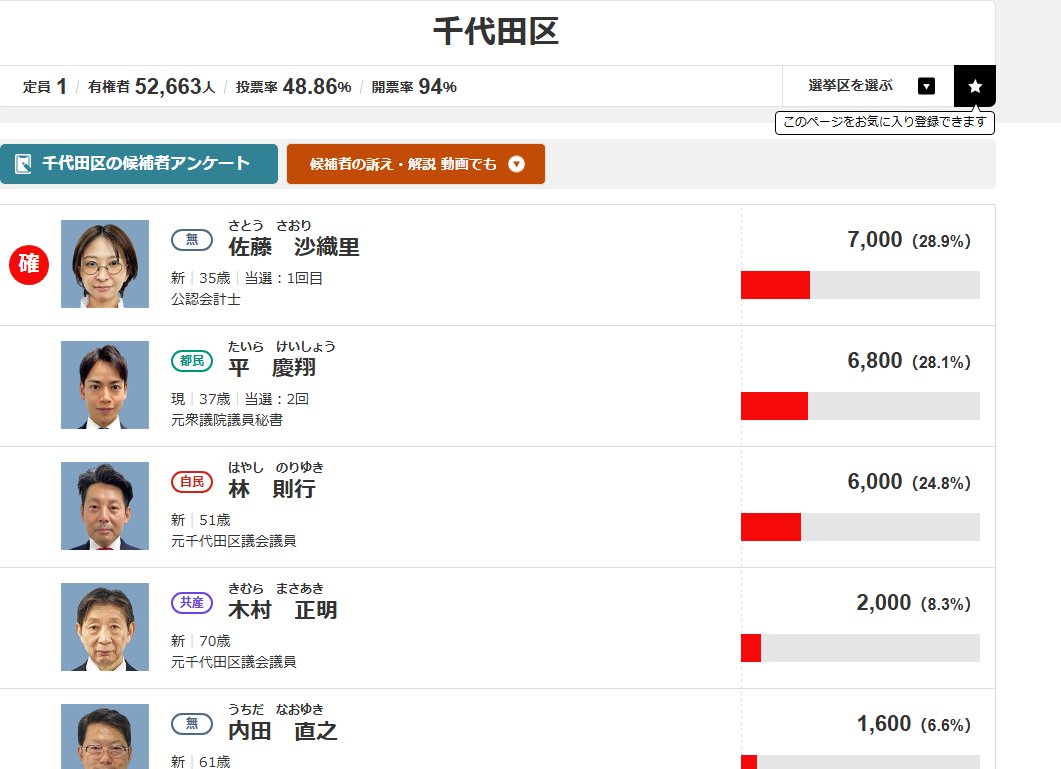Click the star favorite icon
This screenshot has width=1061, height=769.
click(975, 86)
